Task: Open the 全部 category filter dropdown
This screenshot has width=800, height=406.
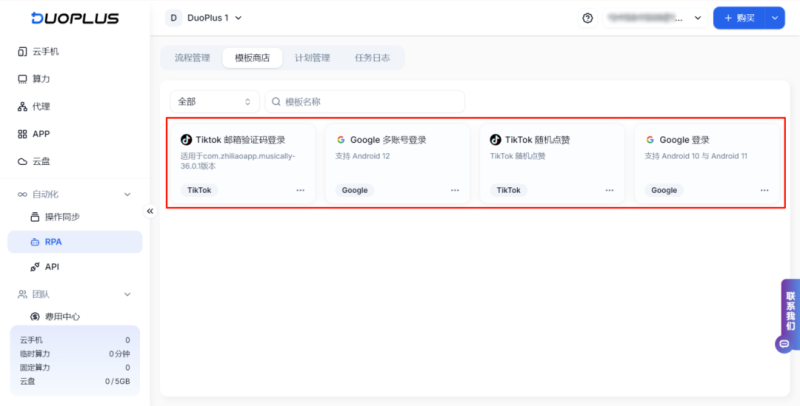Action: 214,102
